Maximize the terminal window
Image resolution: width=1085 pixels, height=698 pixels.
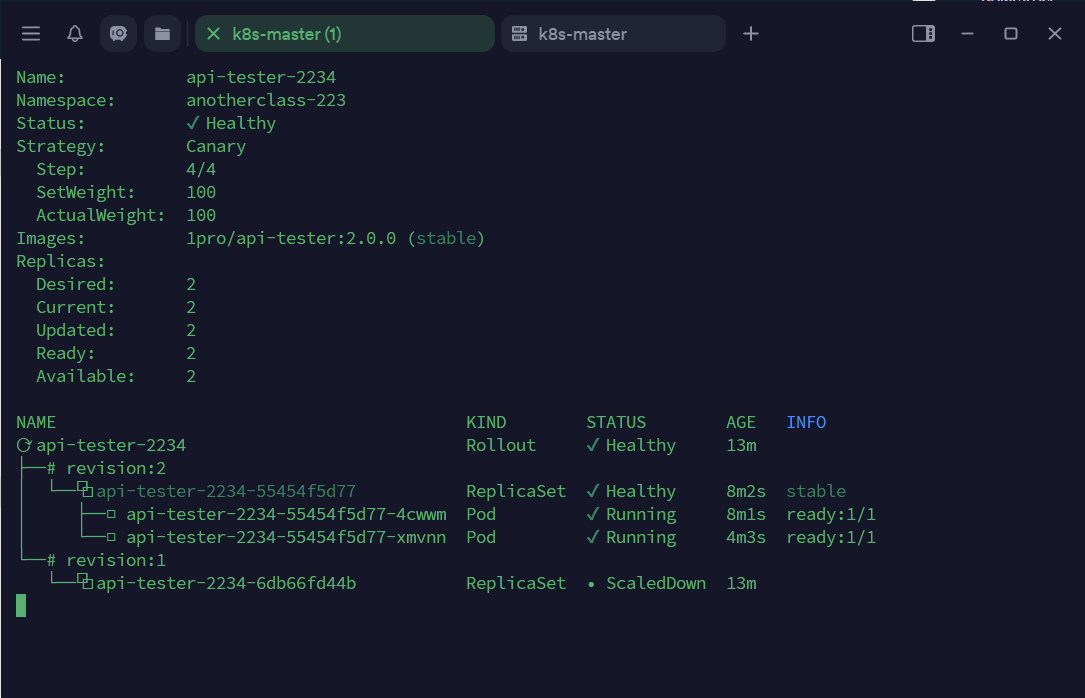[x=1011, y=34]
